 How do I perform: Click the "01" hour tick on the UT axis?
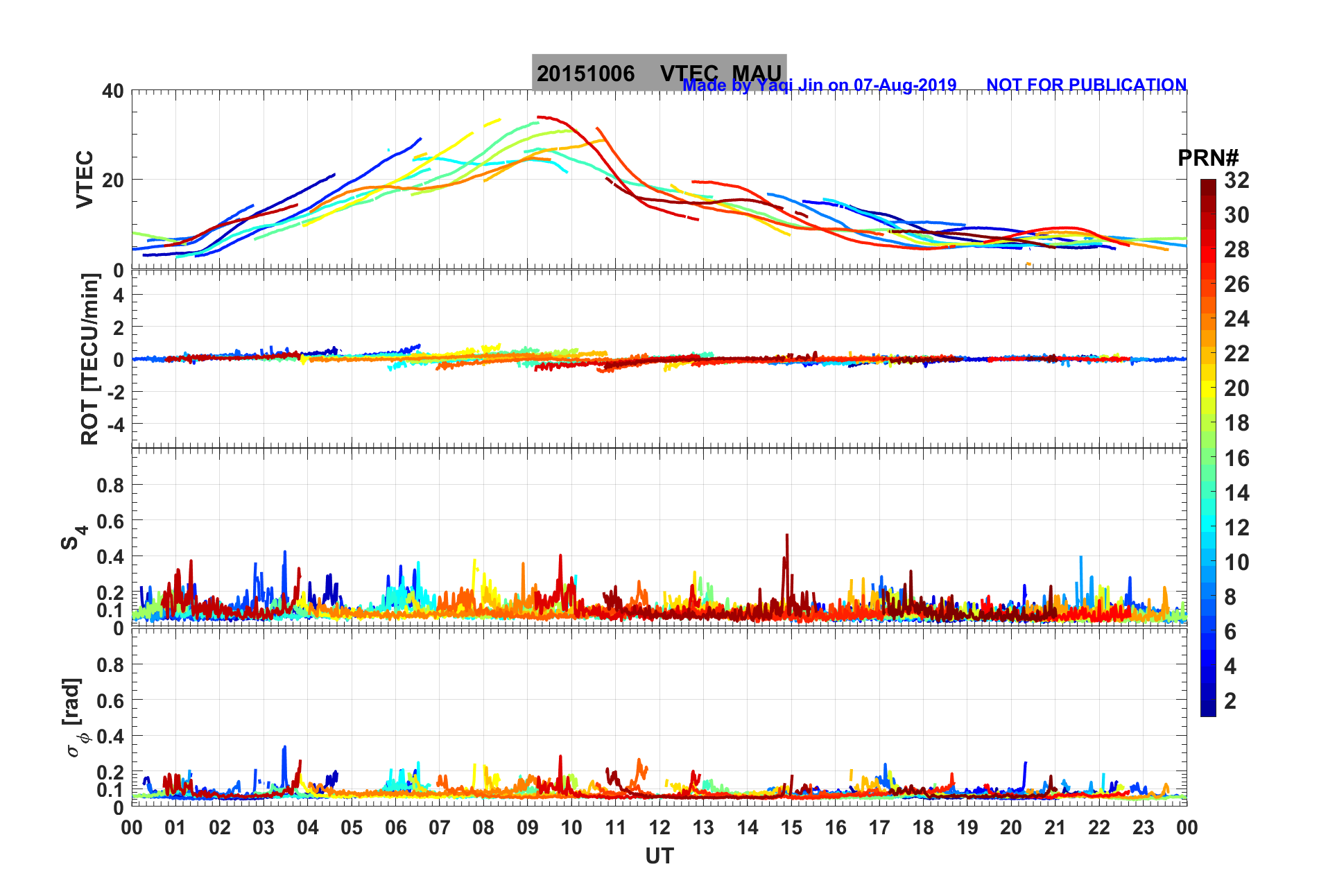[175, 827]
